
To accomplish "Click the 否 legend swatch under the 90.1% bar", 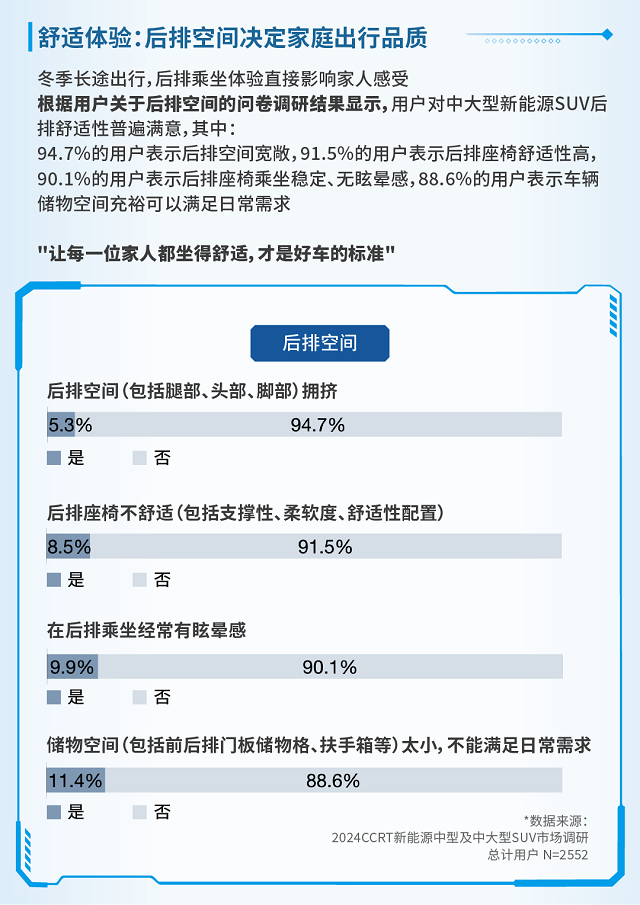I will [140, 697].
